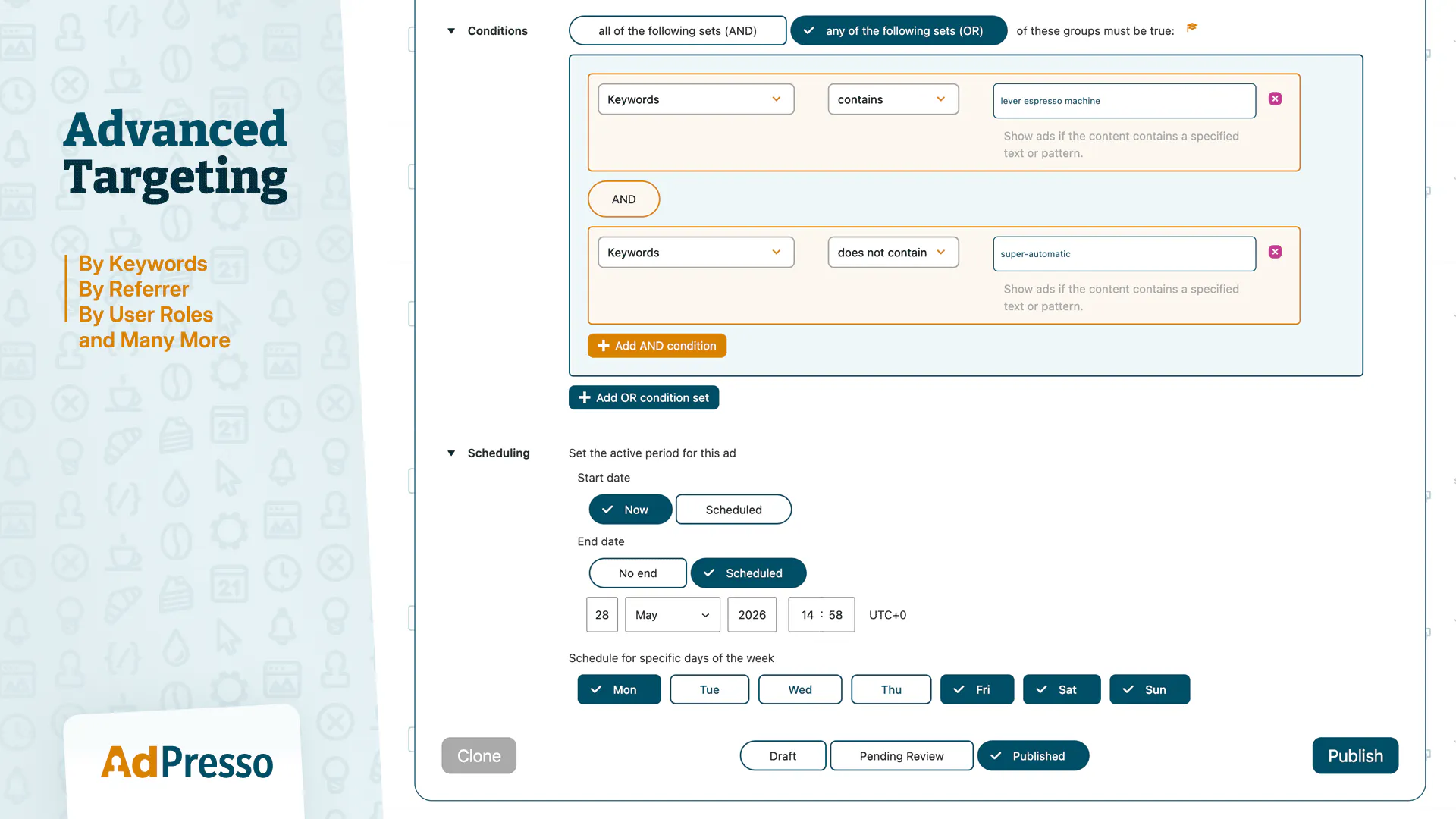Toggle Tue day schedule

pos(709,690)
